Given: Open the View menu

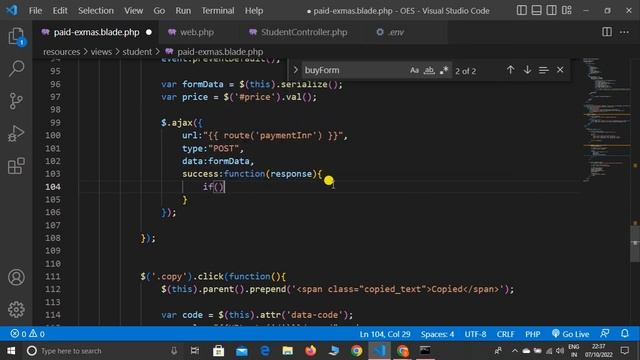Looking at the screenshot, I should pyautogui.click(x=133, y=11).
